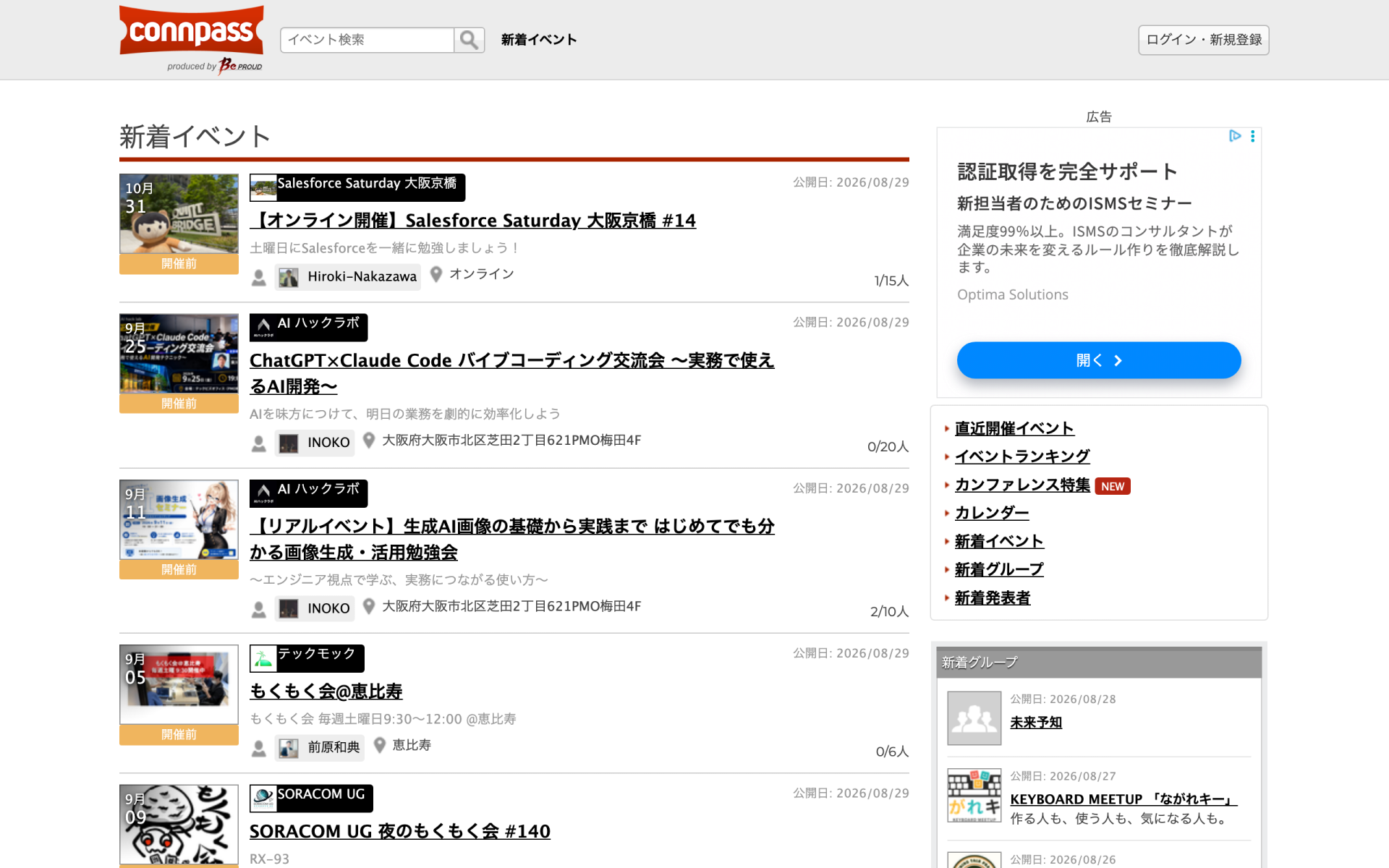
Task: Click the search magnifier button
Action: pos(470,40)
